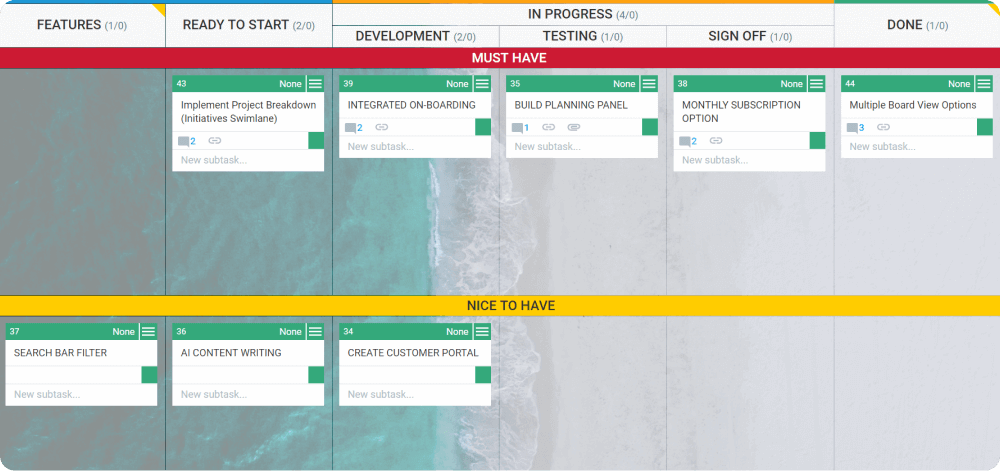Open the 'None' assignee dropdown on card 36
Image resolution: width=1000 pixels, height=471 pixels.
[x=290, y=332]
